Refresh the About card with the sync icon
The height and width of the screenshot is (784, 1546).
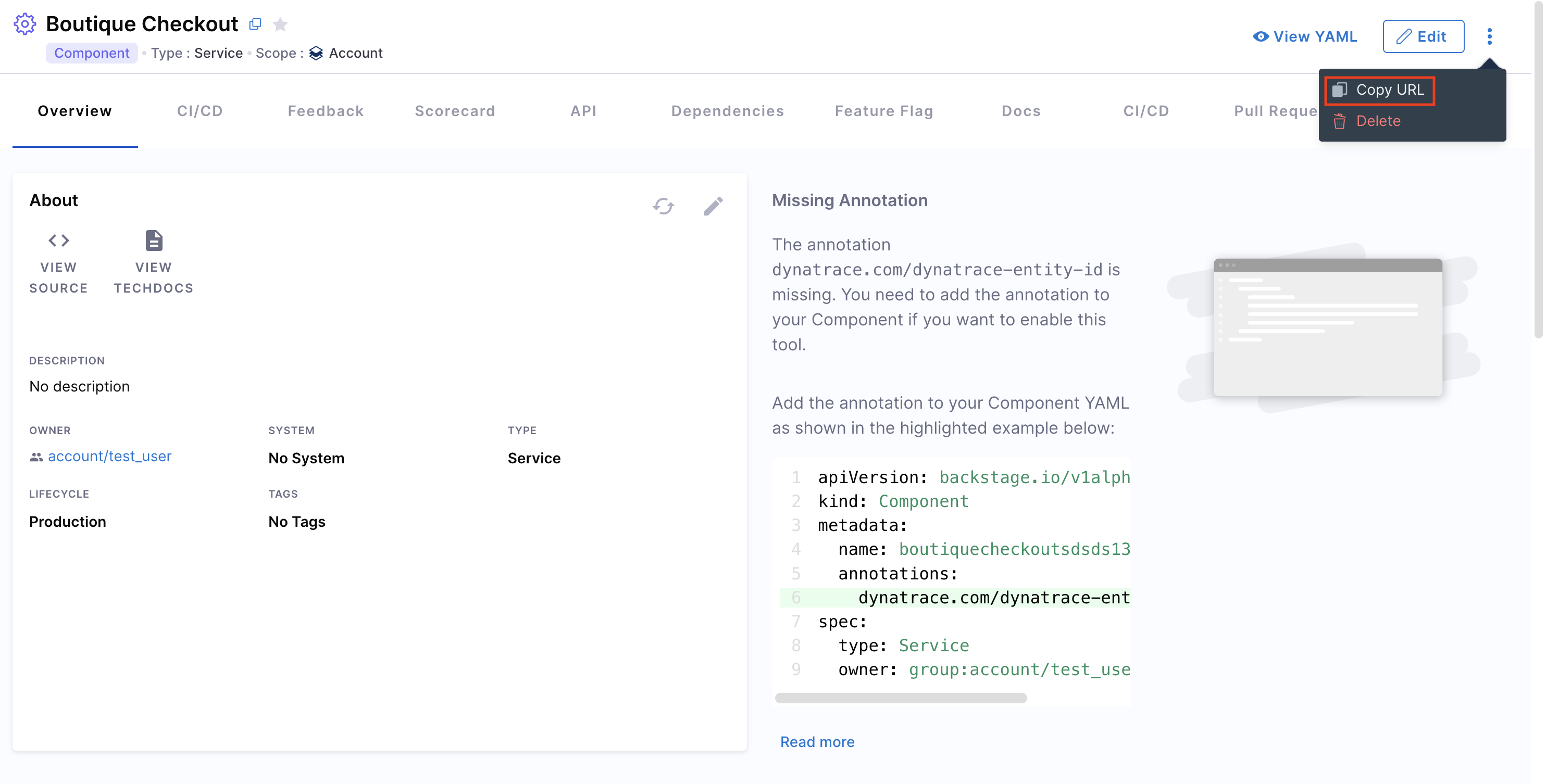click(663, 206)
